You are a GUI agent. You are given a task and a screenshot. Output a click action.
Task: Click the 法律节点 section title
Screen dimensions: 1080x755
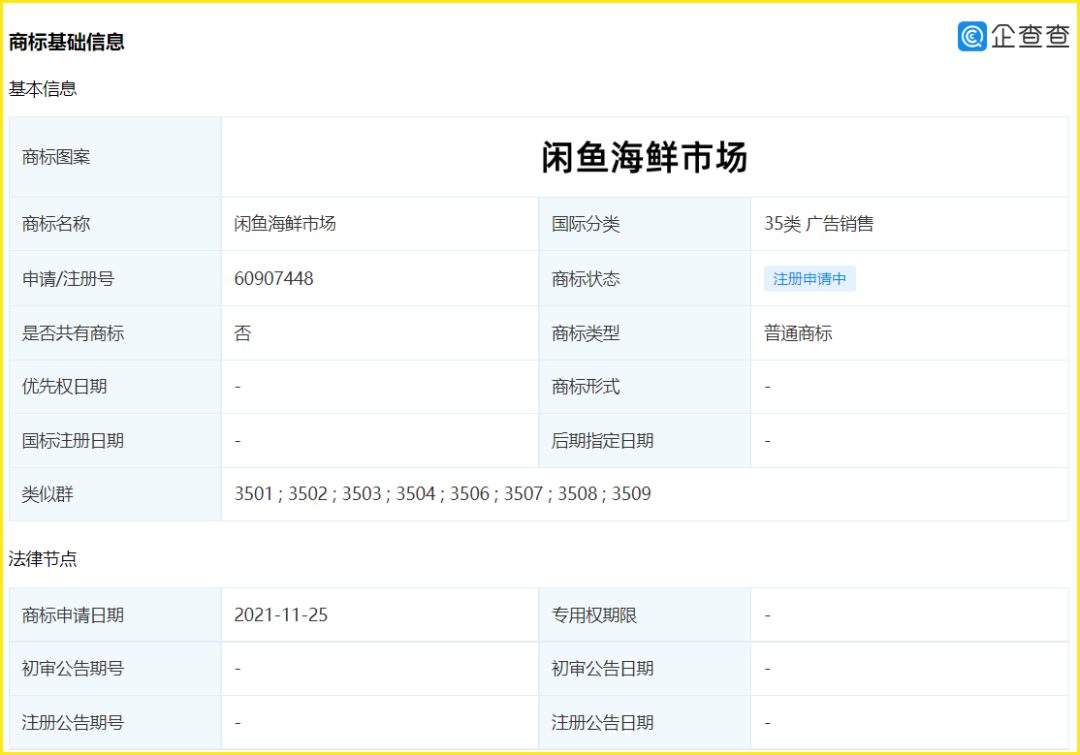43,559
